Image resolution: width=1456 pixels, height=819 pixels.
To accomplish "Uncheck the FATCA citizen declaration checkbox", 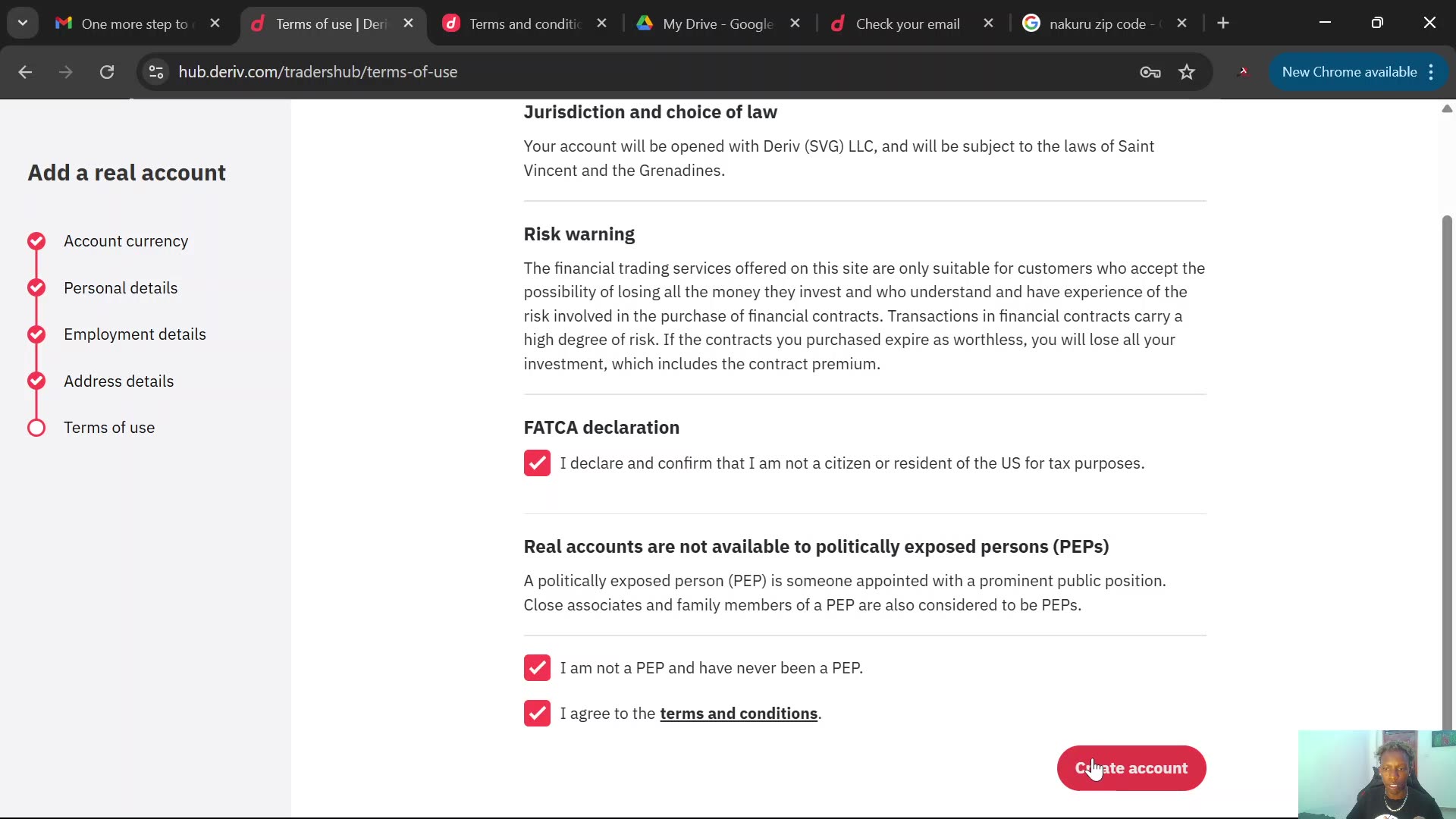I will [537, 463].
